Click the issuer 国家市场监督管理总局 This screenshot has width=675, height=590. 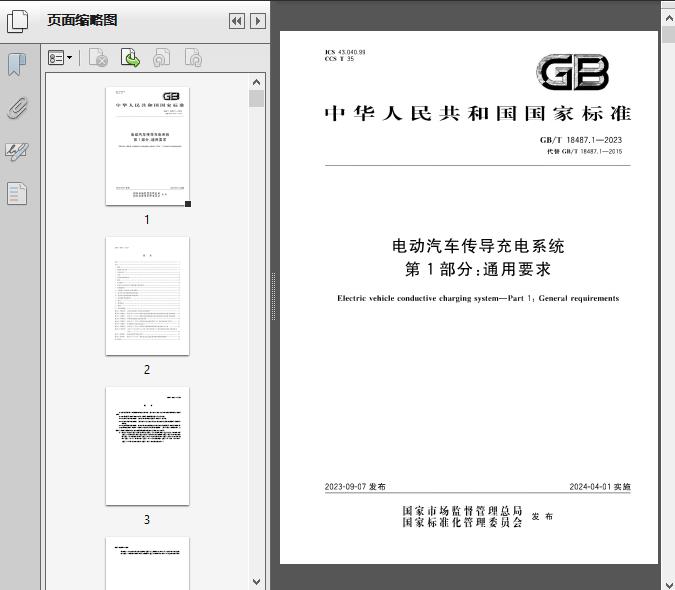pyautogui.click(x=462, y=511)
